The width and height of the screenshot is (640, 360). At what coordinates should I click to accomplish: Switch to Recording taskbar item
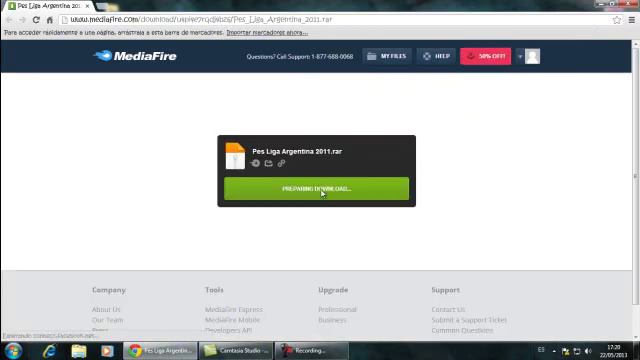311,351
